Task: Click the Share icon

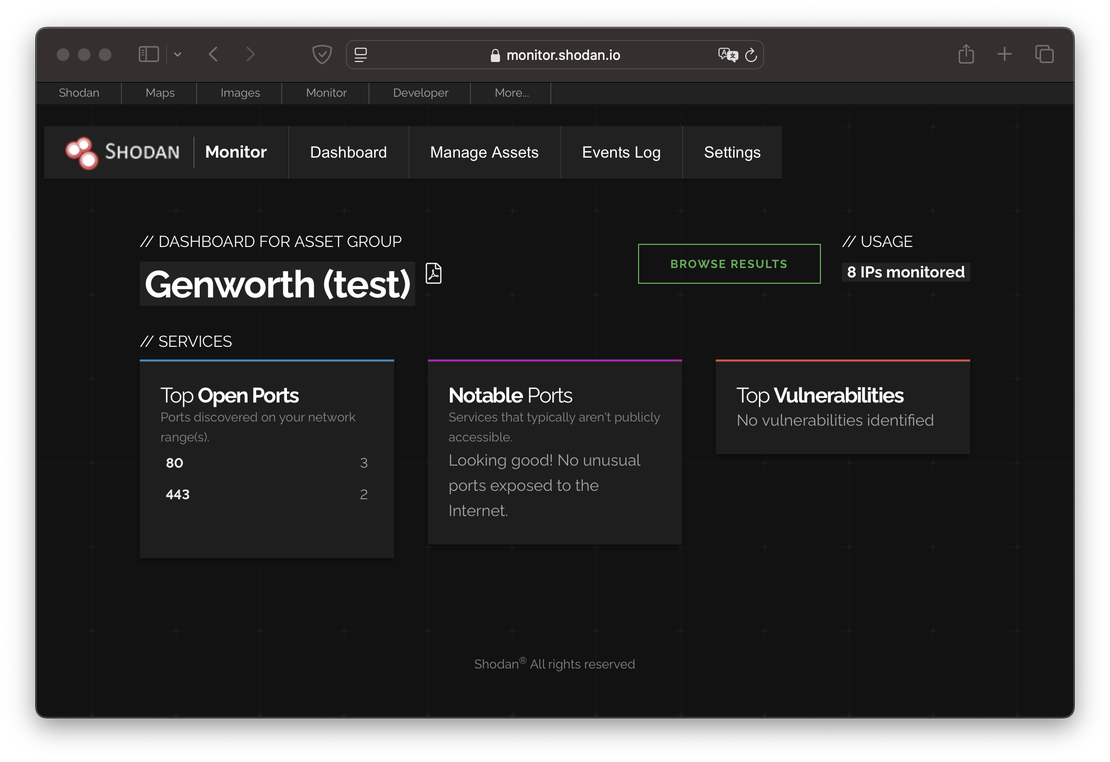Action: pos(966,54)
